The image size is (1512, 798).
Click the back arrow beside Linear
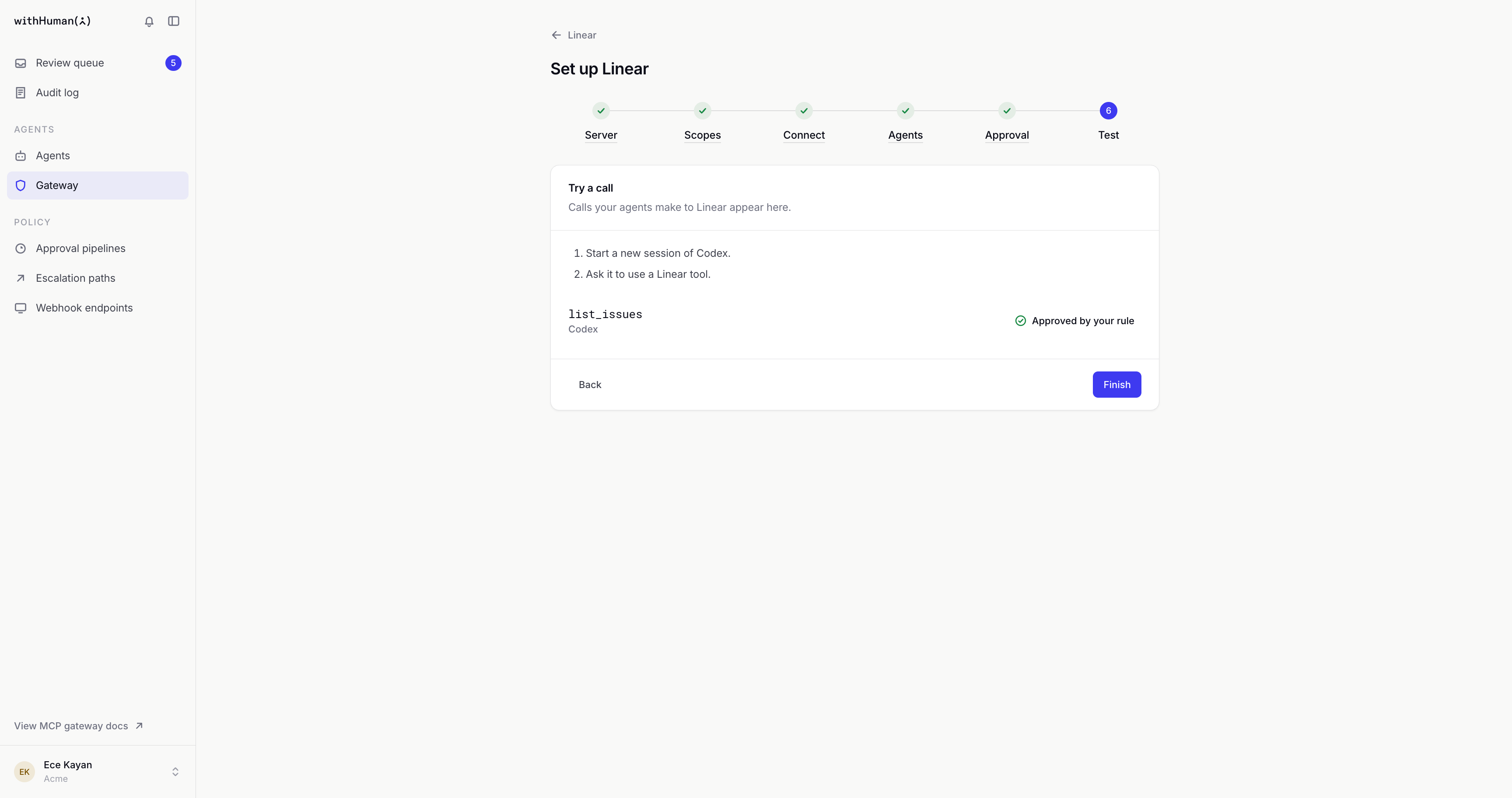click(x=556, y=35)
